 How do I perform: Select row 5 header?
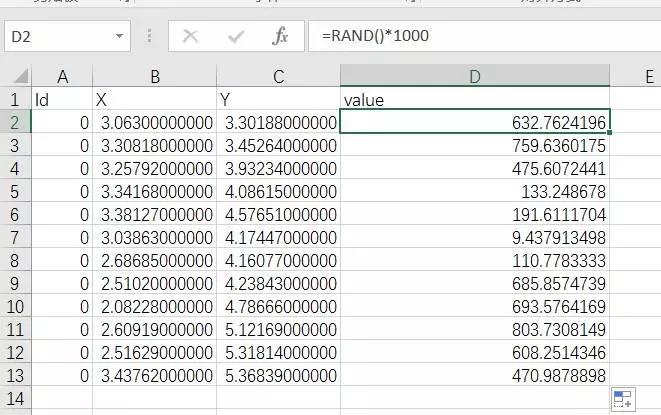click(16, 191)
